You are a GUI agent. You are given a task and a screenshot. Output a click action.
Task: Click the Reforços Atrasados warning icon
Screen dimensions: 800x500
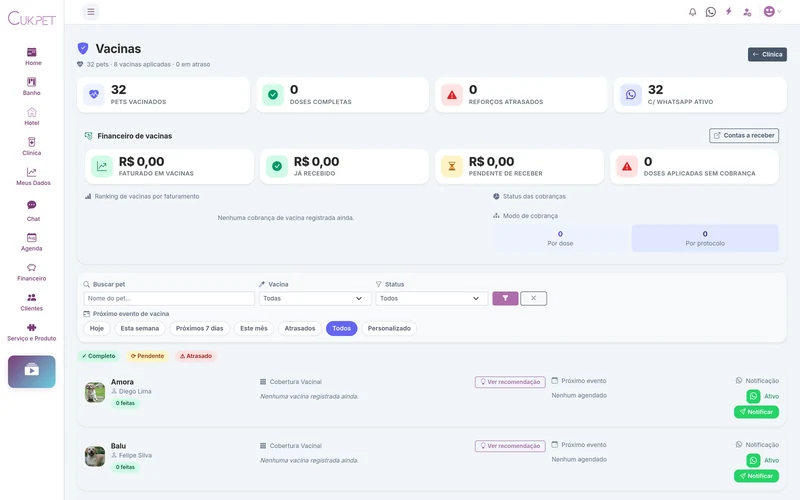452,94
